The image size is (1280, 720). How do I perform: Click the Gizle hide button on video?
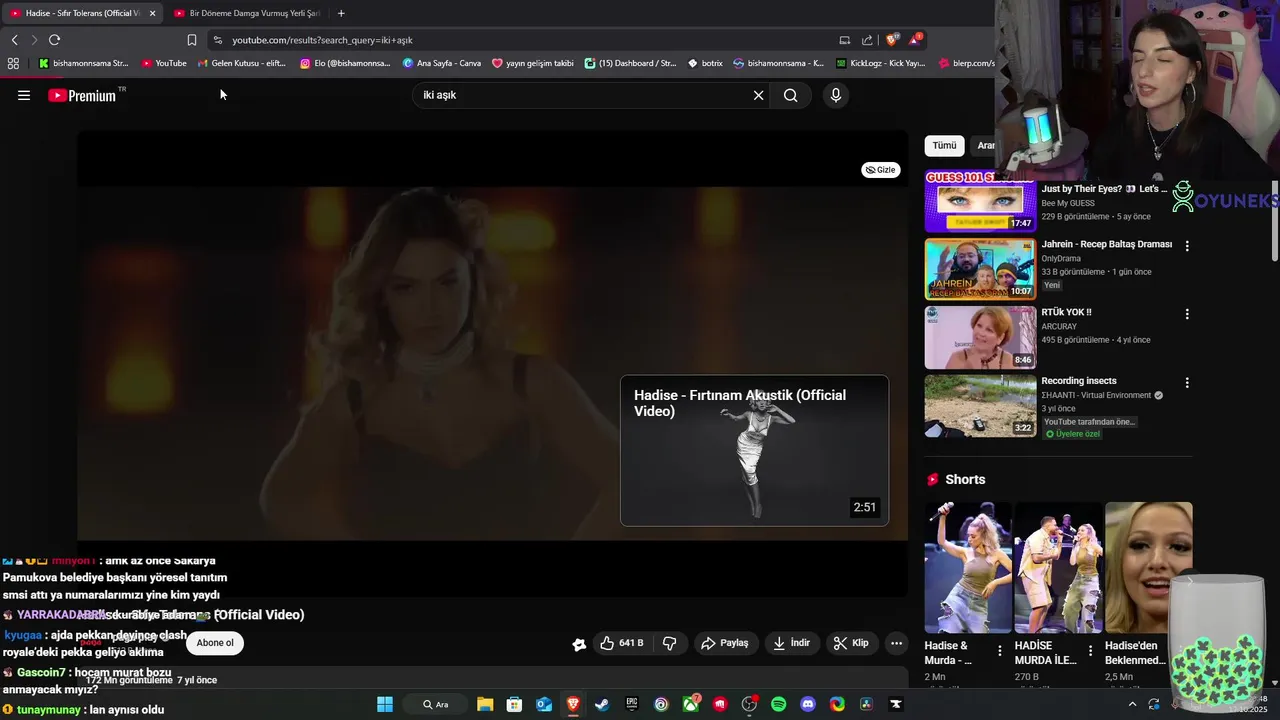881,170
